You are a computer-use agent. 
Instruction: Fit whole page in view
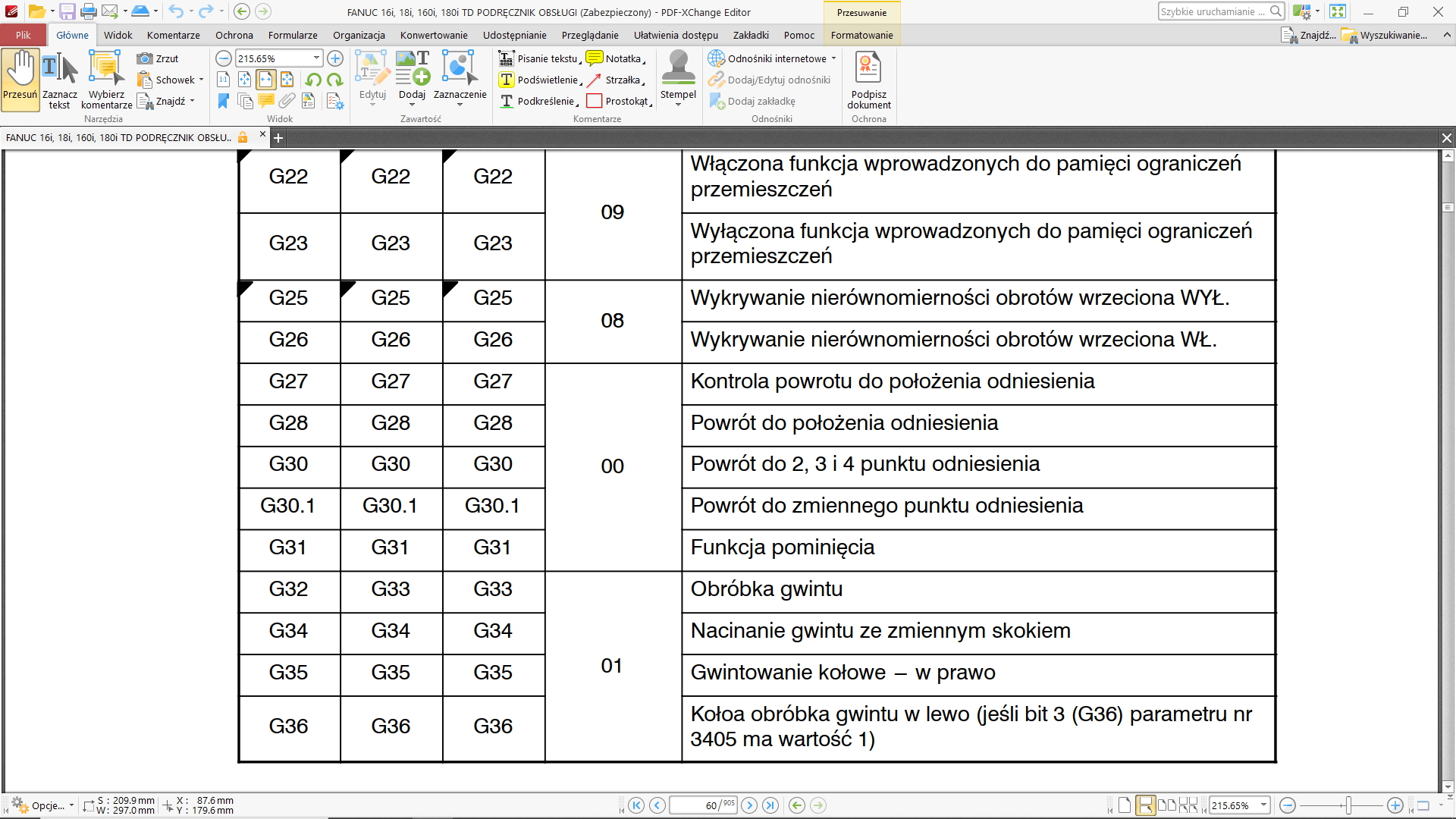[x=244, y=80]
